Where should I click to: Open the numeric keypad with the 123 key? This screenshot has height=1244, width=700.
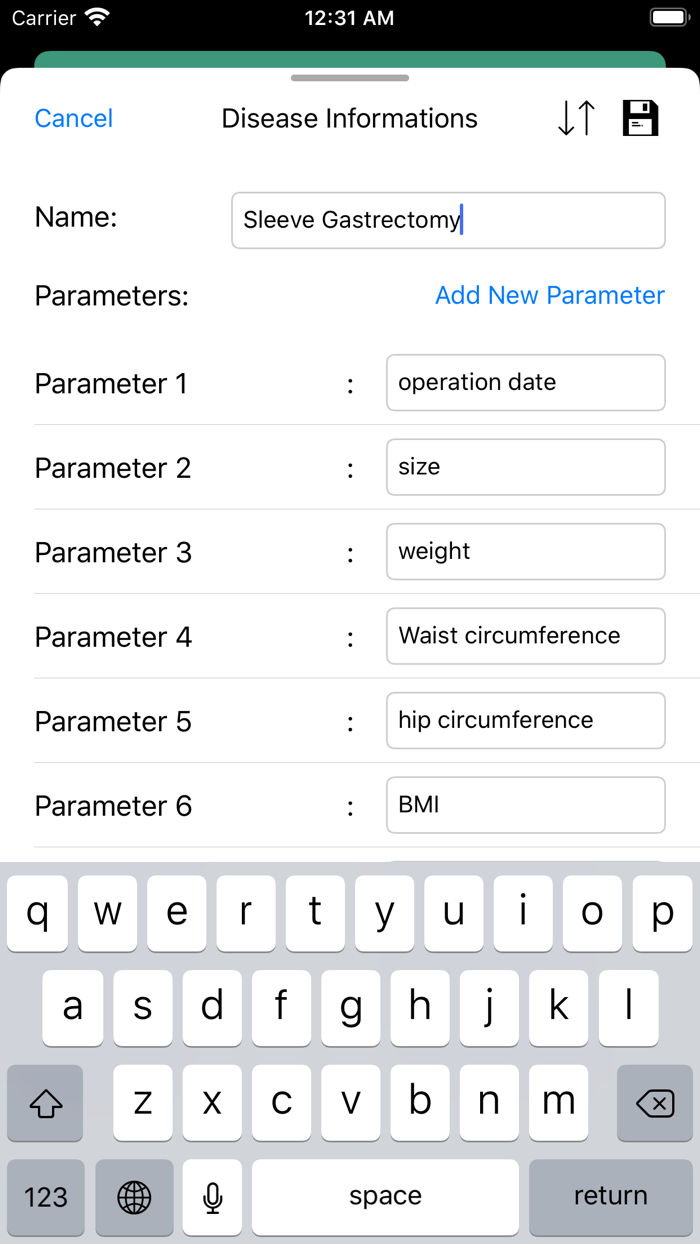click(45, 1197)
